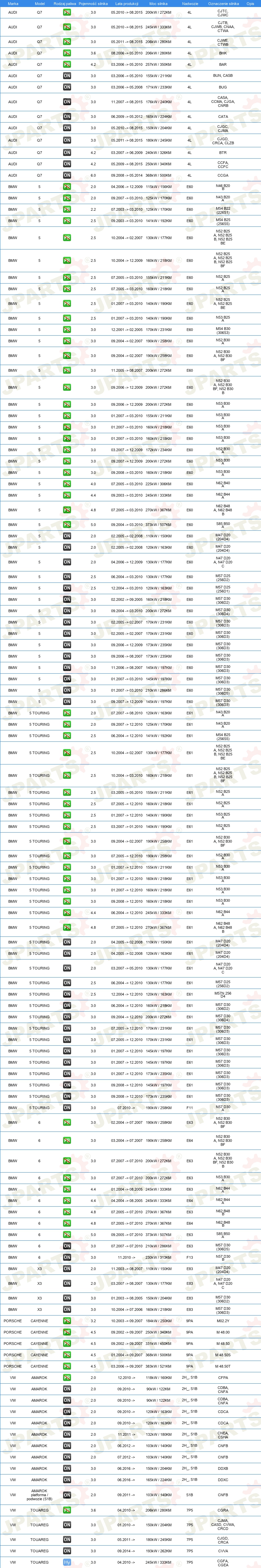Image resolution: width=261 pixels, height=1568 pixels.
Task: Click the ON diesel icon in Audi BUN, CASB row
Action: tap(67, 76)
